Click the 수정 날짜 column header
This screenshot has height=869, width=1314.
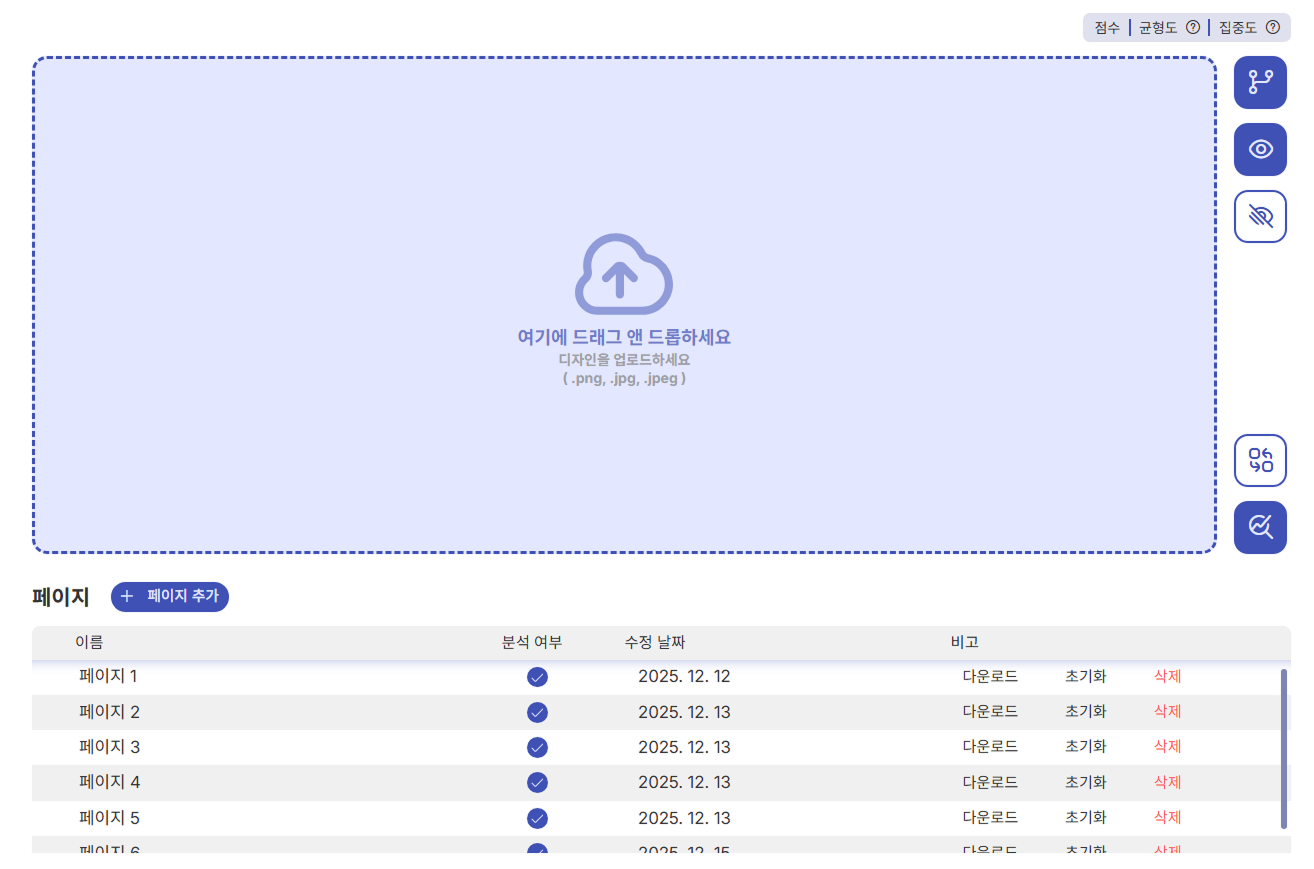pyautogui.click(x=655, y=642)
